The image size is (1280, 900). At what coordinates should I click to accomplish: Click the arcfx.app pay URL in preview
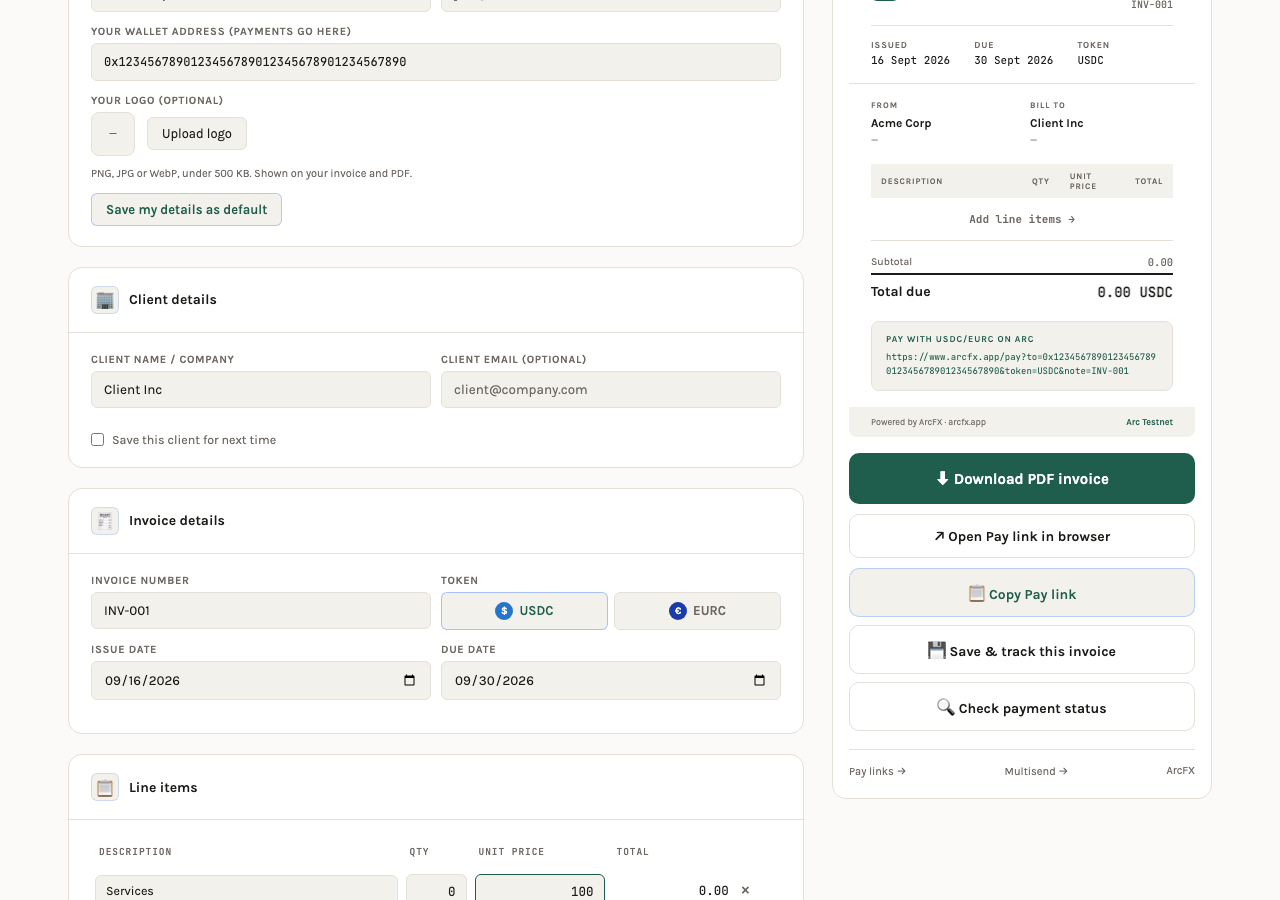[1021, 364]
